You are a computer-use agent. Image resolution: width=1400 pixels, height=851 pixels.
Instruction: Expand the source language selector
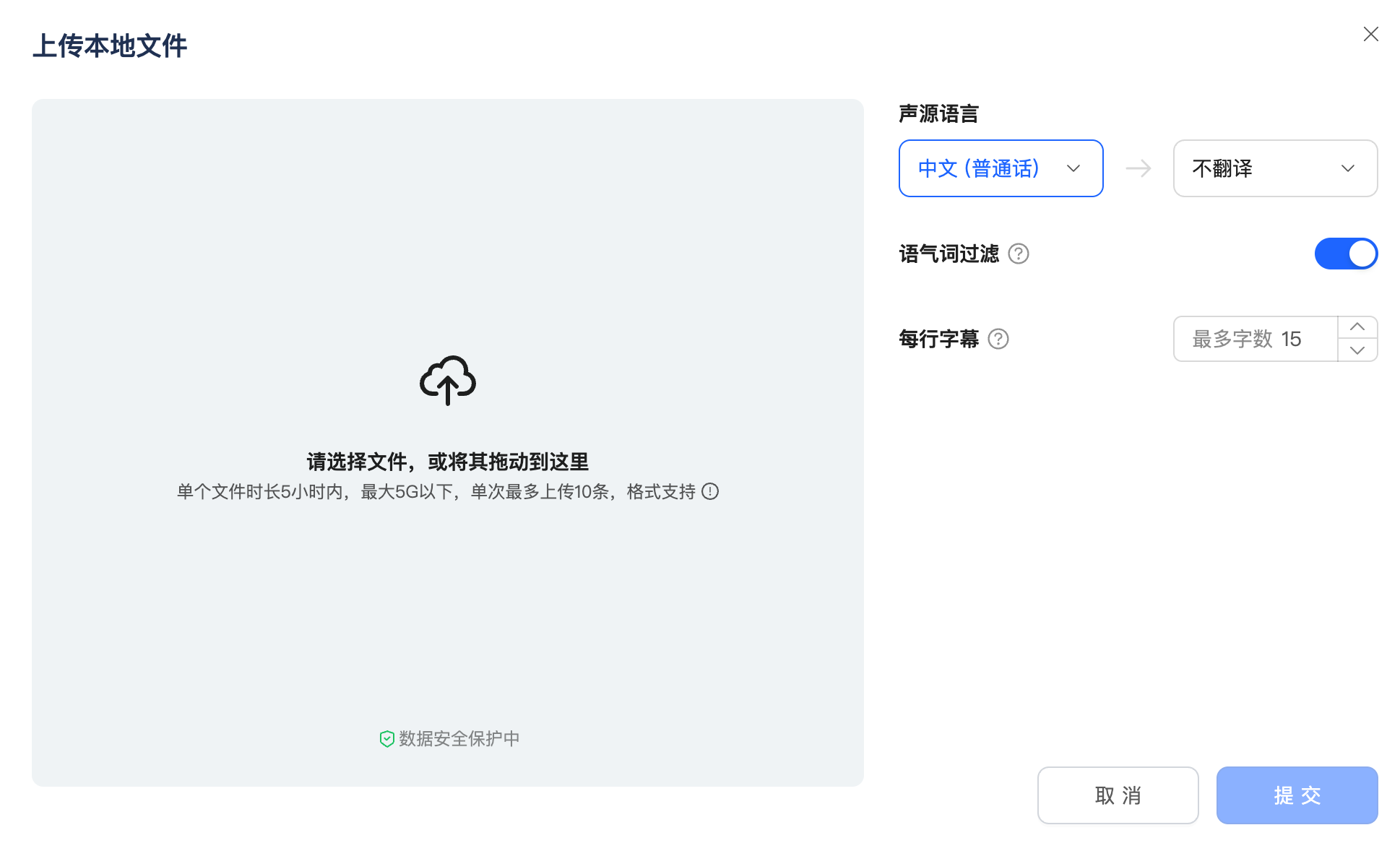pyautogui.click(x=1001, y=168)
